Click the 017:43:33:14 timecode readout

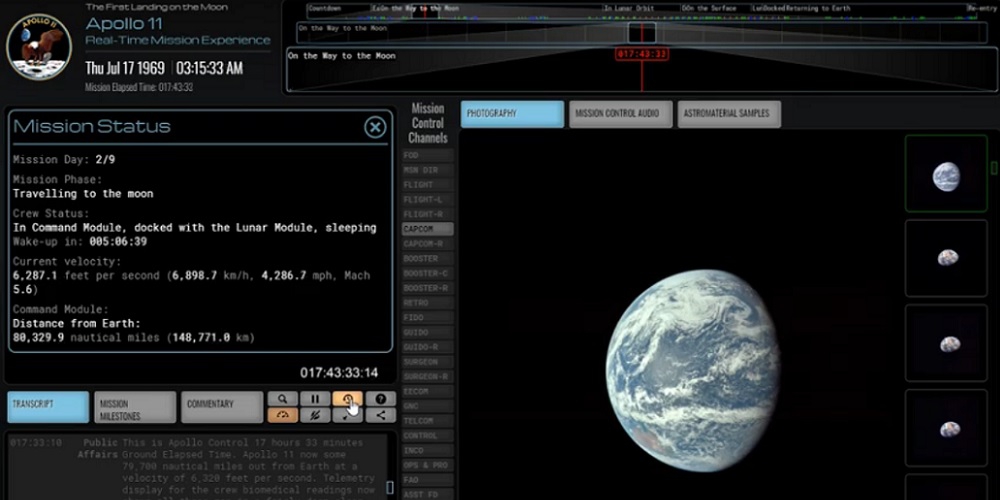coord(339,373)
